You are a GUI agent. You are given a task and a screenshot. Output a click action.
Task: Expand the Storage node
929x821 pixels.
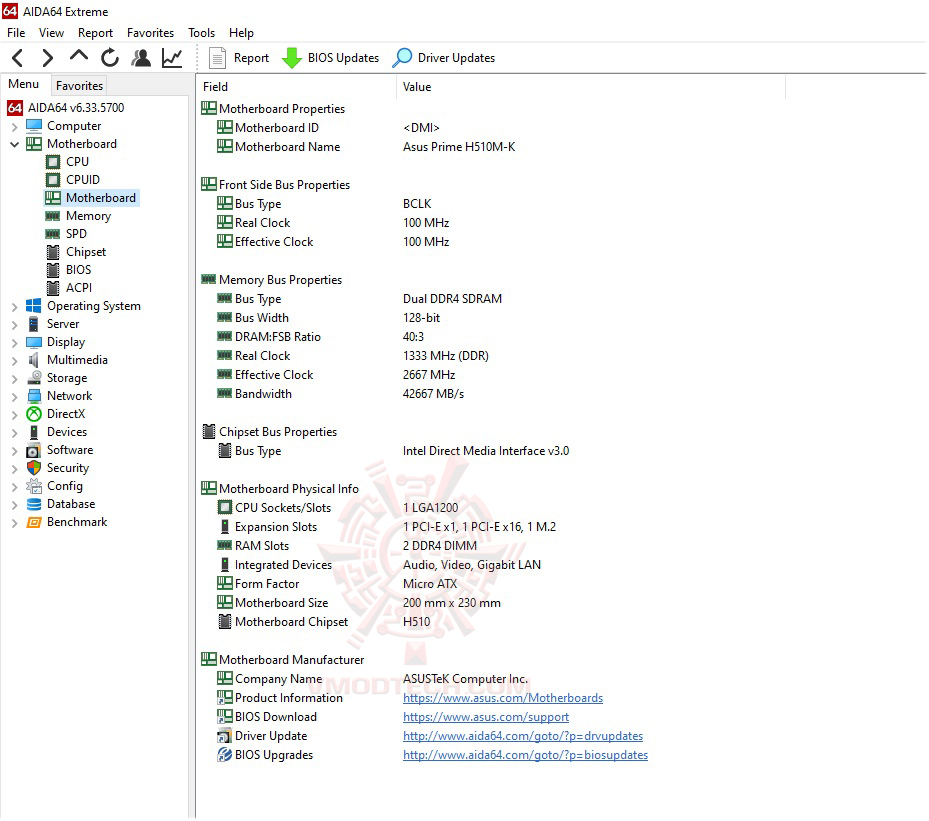pyautogui.click(x=15, y=379)
